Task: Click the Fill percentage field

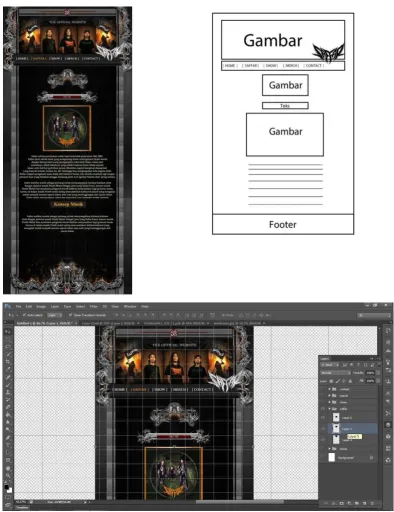Action: tap(370, 381)
